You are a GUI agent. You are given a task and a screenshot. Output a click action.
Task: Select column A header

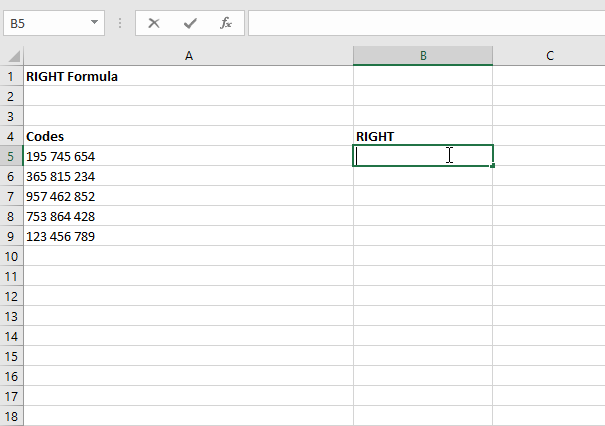tap(189, 56)
